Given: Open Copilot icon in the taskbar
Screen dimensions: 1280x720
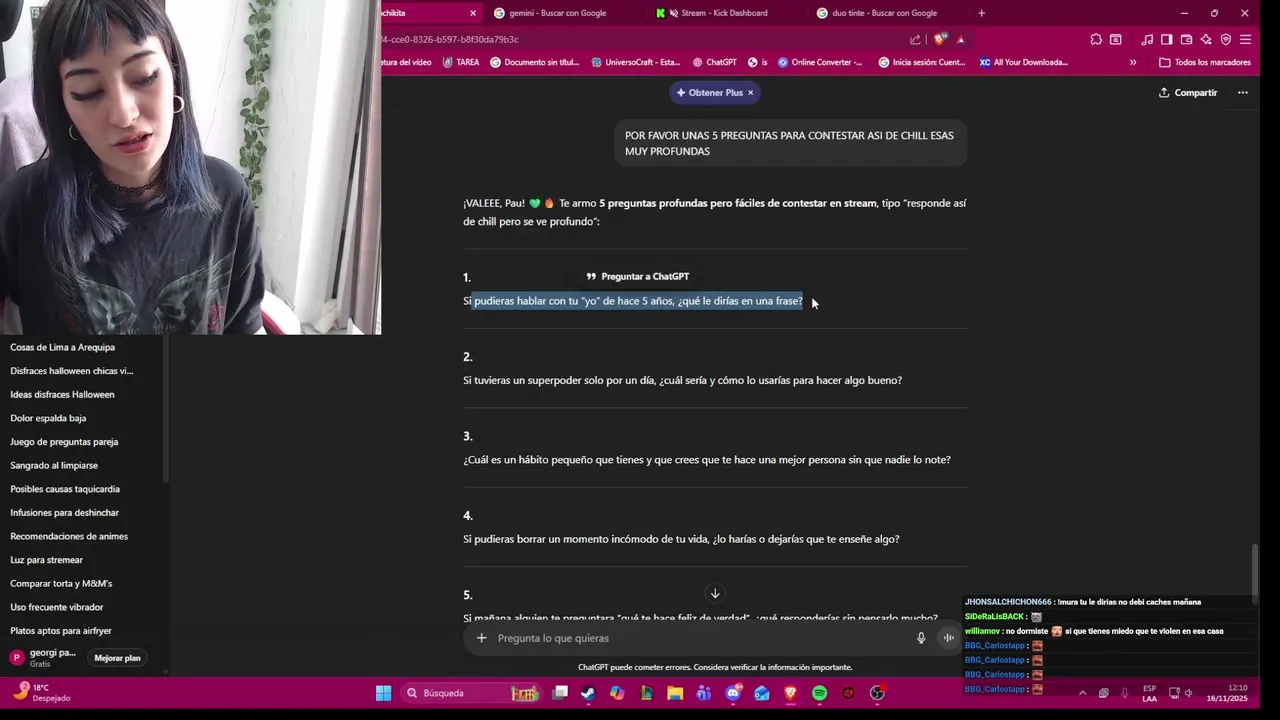Looking at the screenshot, I should (x=617, y=693).
